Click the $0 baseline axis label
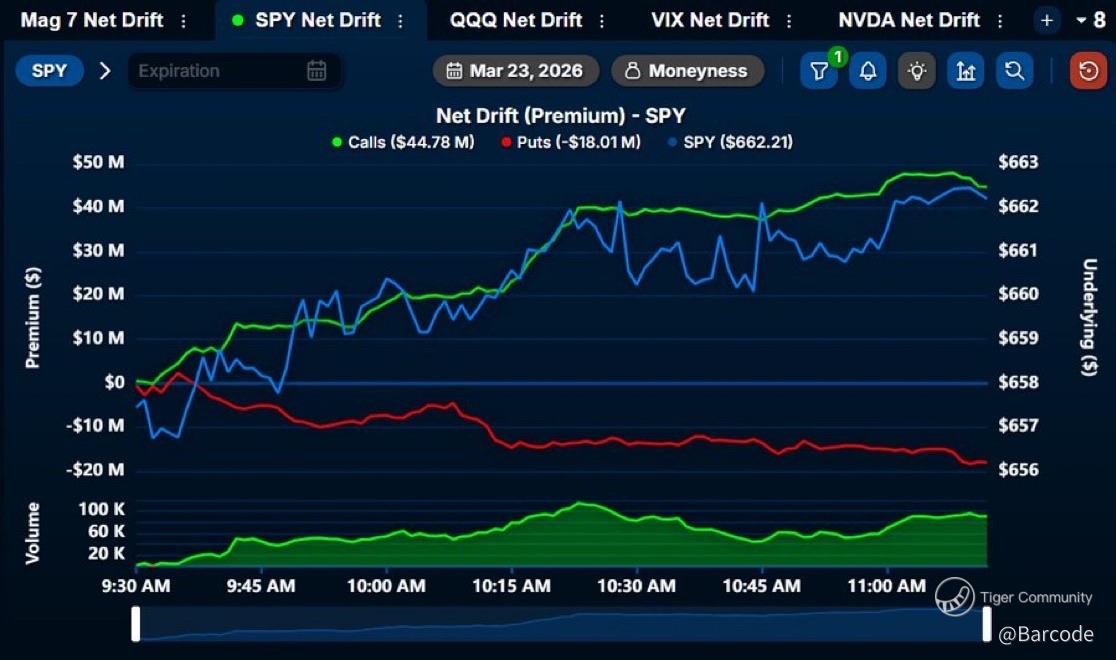The height and width of the screenshot is (660, 1116). (115, 382)
